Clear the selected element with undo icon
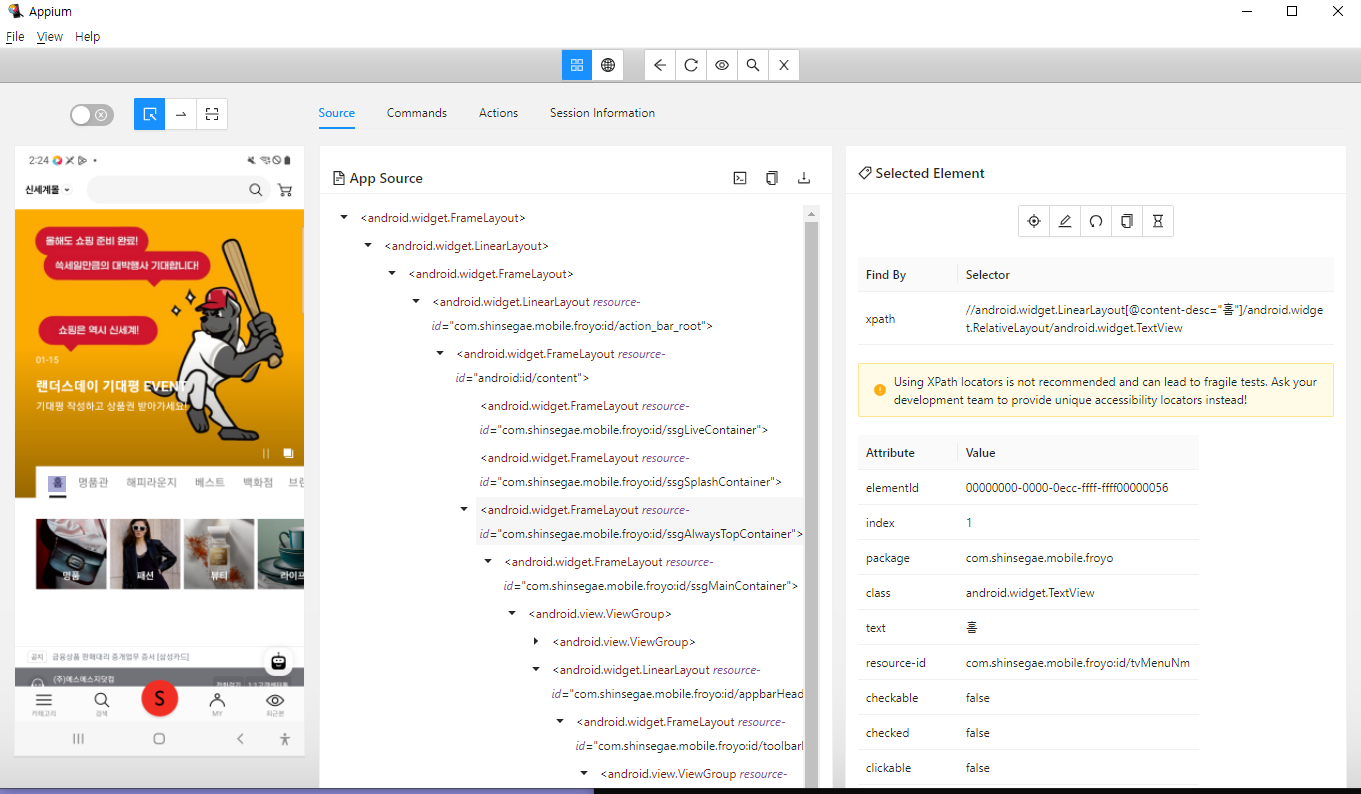1361x794 pixels. point(1096,221)
